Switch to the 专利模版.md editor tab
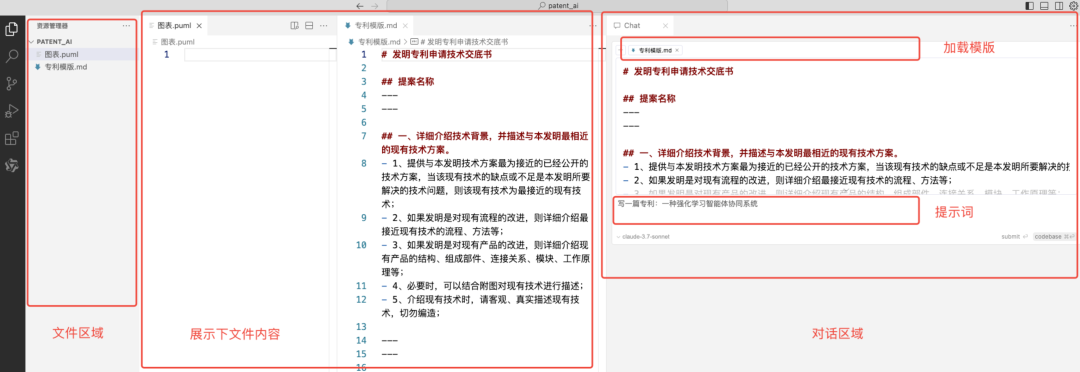 point(375,25)
